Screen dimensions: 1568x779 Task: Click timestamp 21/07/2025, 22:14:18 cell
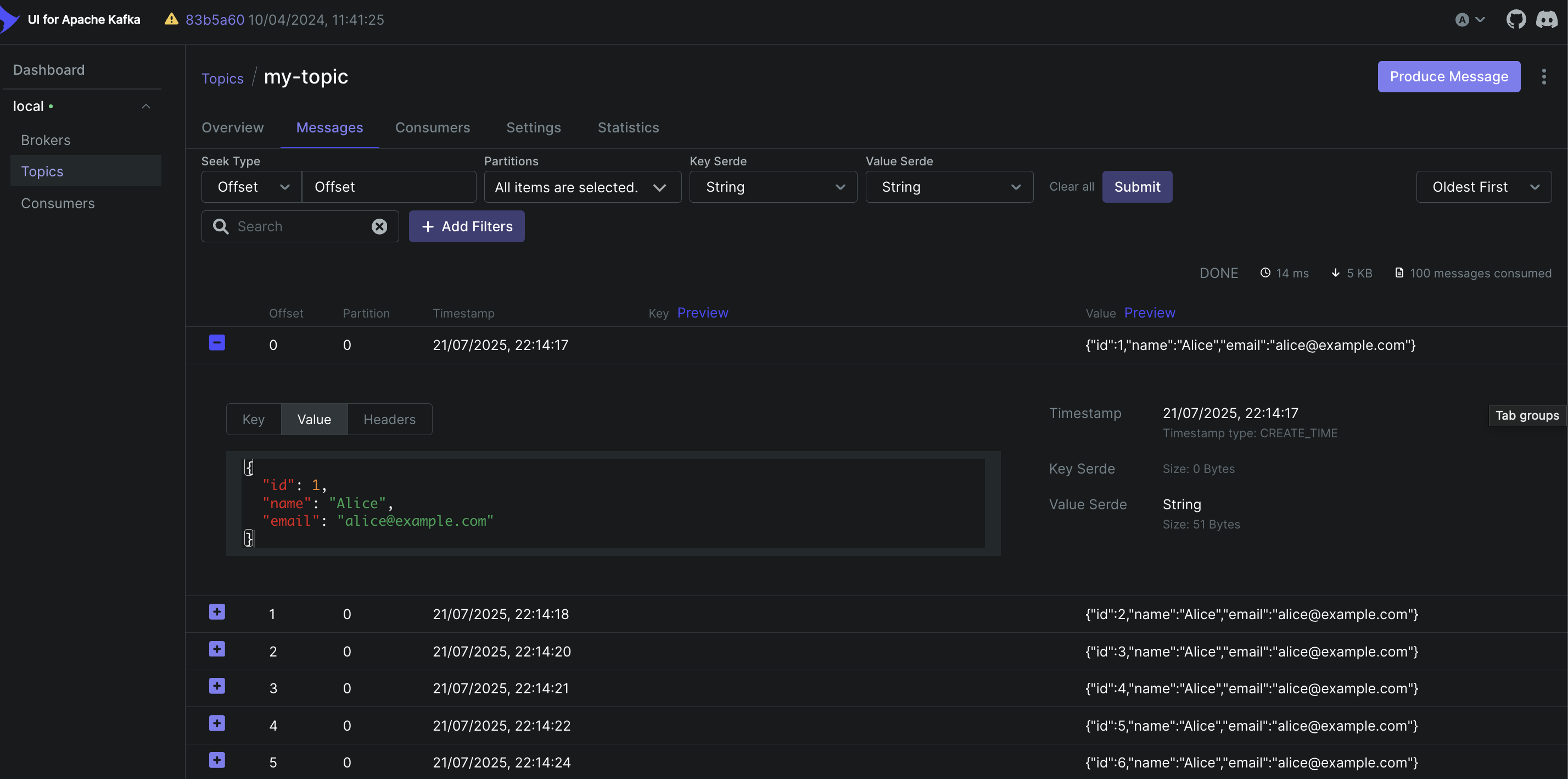[x=500, y=615]
